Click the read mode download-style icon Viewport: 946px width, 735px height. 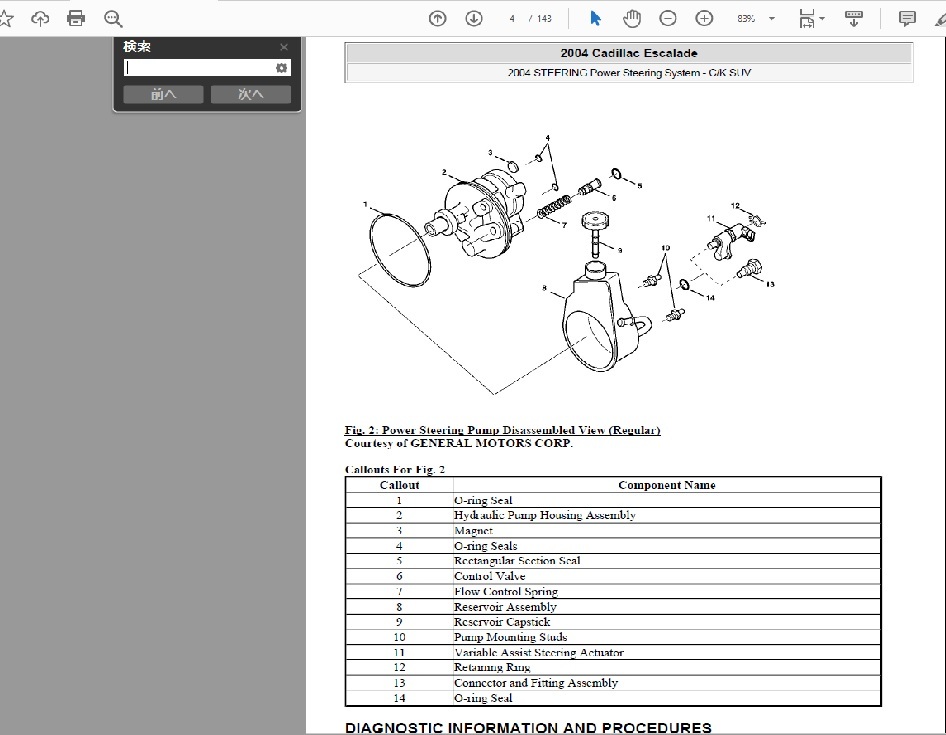(x=854, y=19)
